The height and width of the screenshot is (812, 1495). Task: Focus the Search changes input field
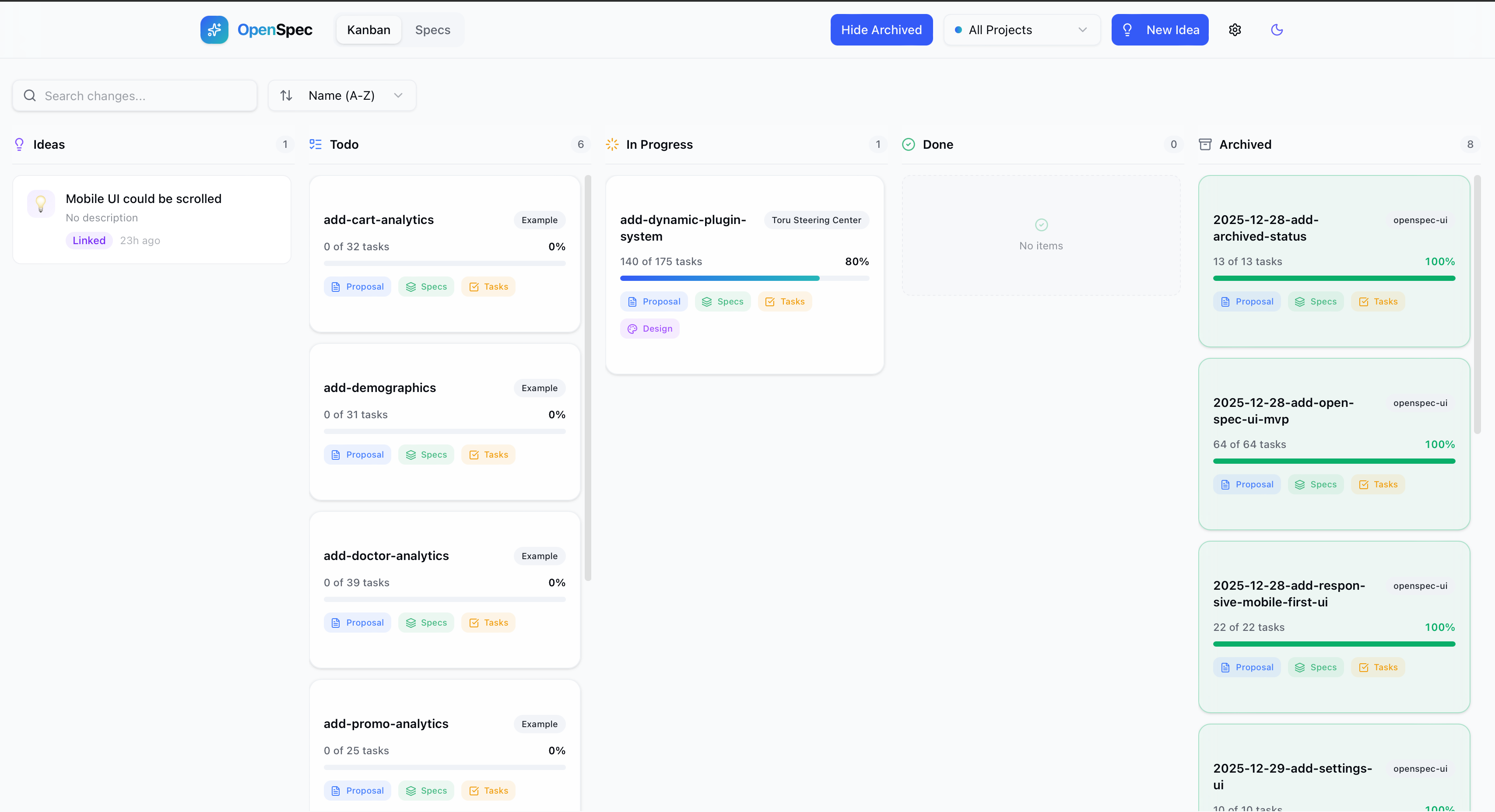[135, 95]
